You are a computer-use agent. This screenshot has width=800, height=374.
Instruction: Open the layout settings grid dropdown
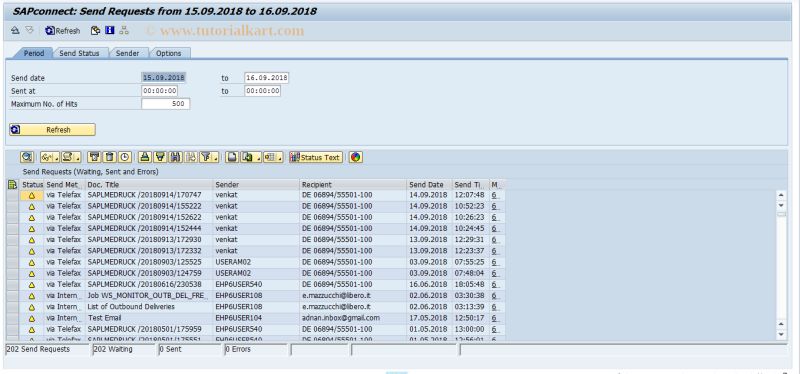273,157
